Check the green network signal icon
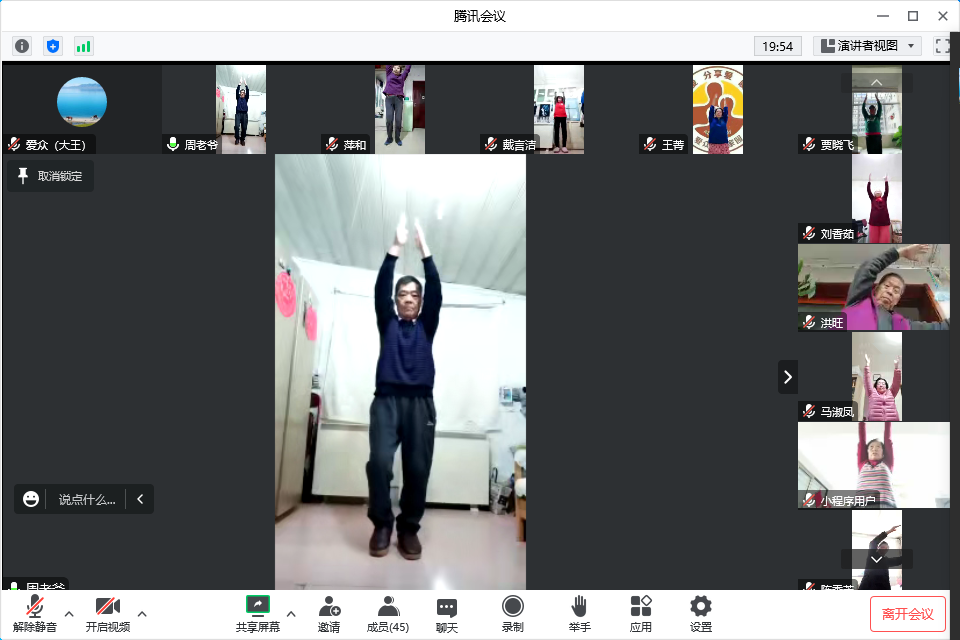This screenshot has width=960, height=640. pyautogui.click(x=83, y=46)
